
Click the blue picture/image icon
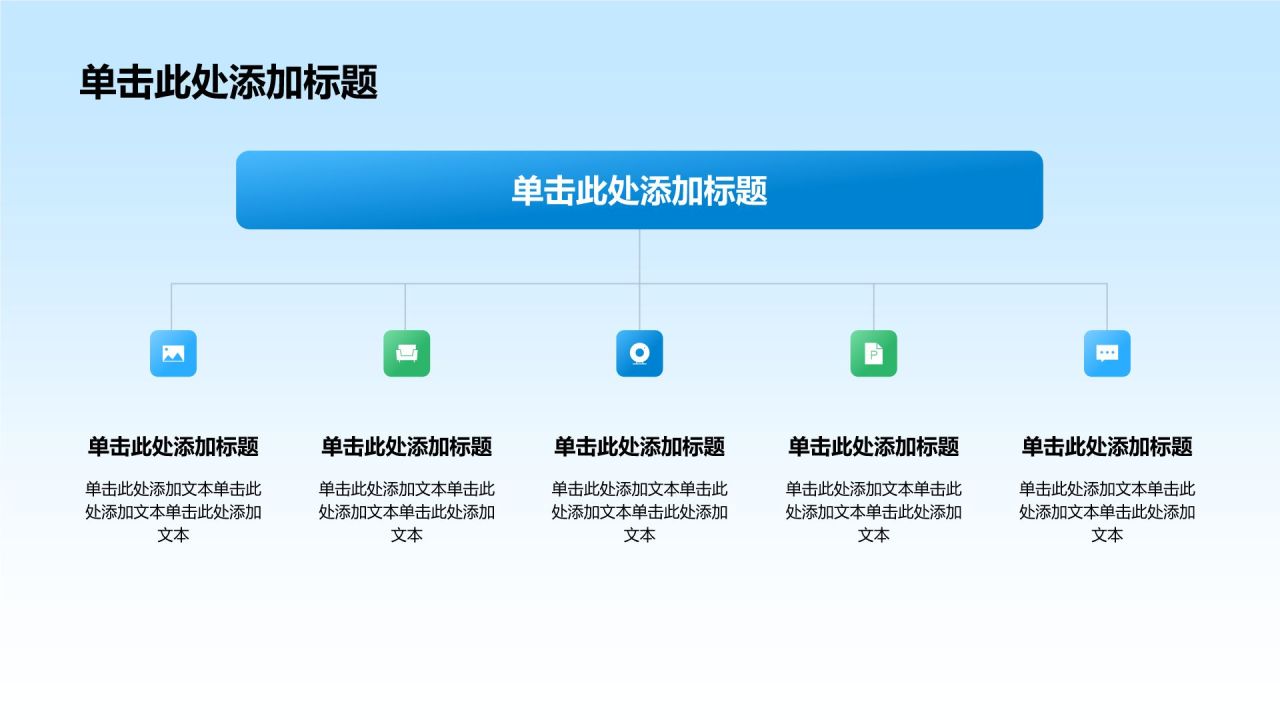(x=173, y=353)
